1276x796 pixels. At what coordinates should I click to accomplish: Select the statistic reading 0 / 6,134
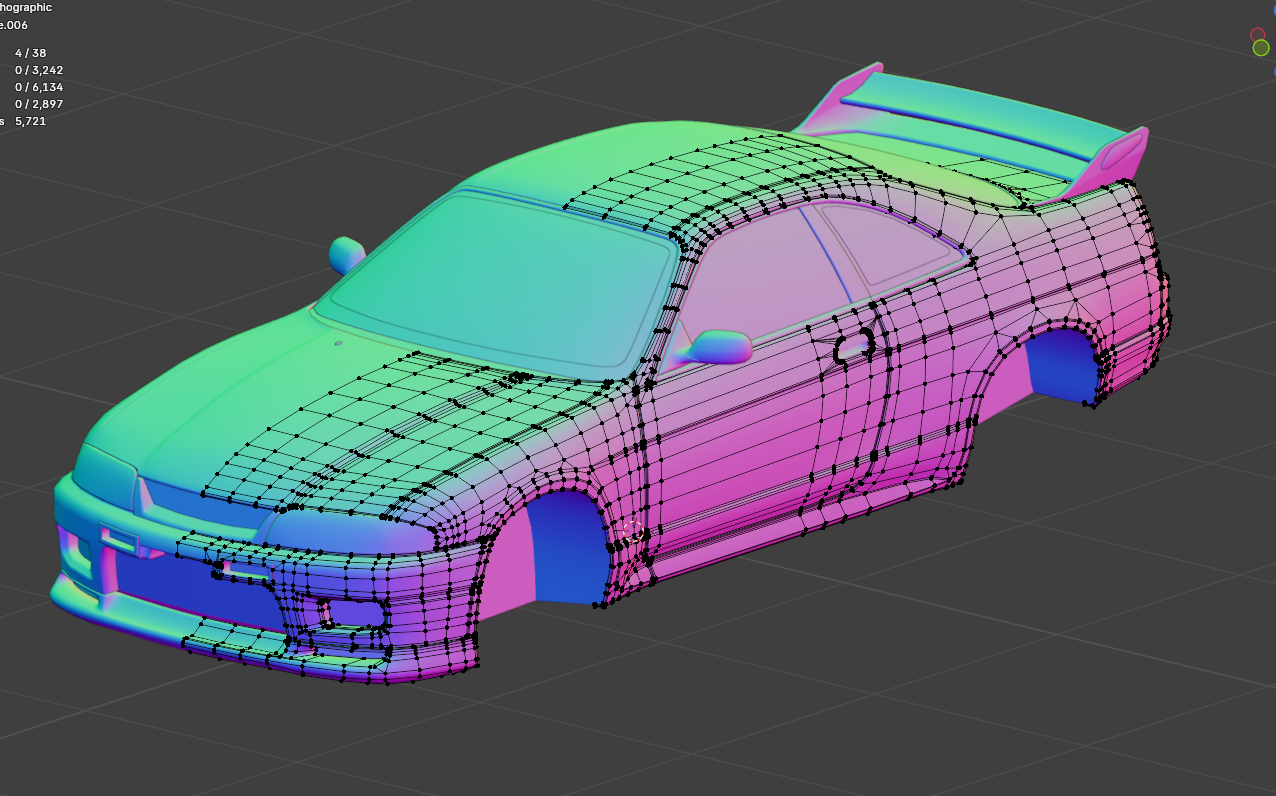39,87
